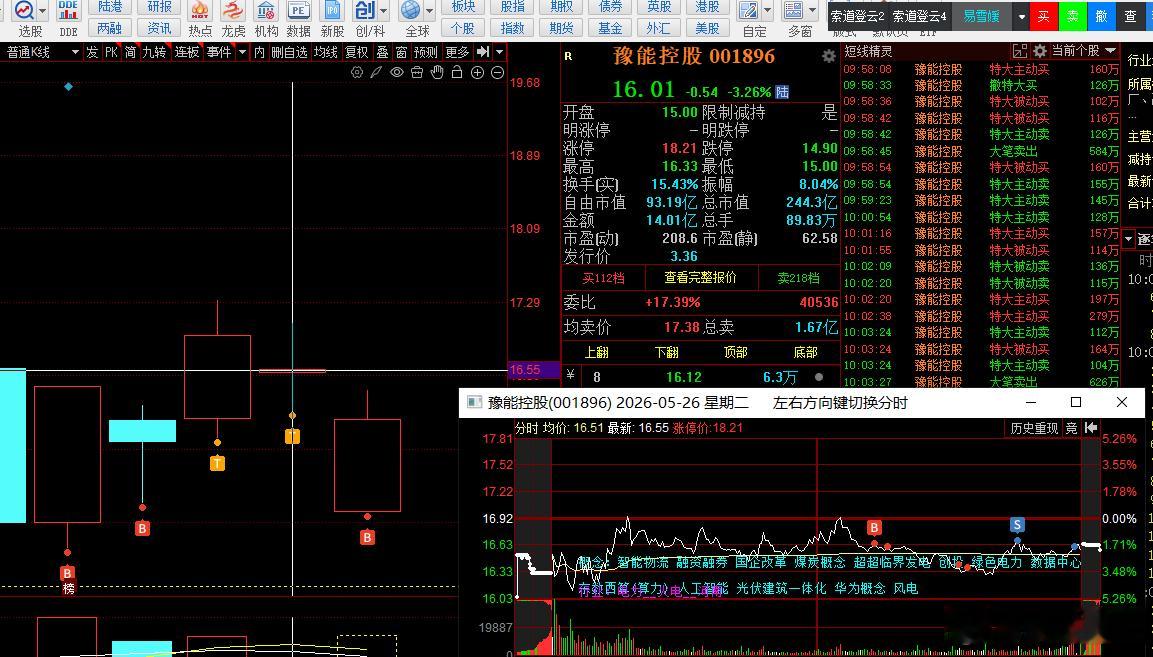1153x657 pixels.
Task: Click the red 买 buy button
Action: pyautogui.click(x=1043, y=16)
